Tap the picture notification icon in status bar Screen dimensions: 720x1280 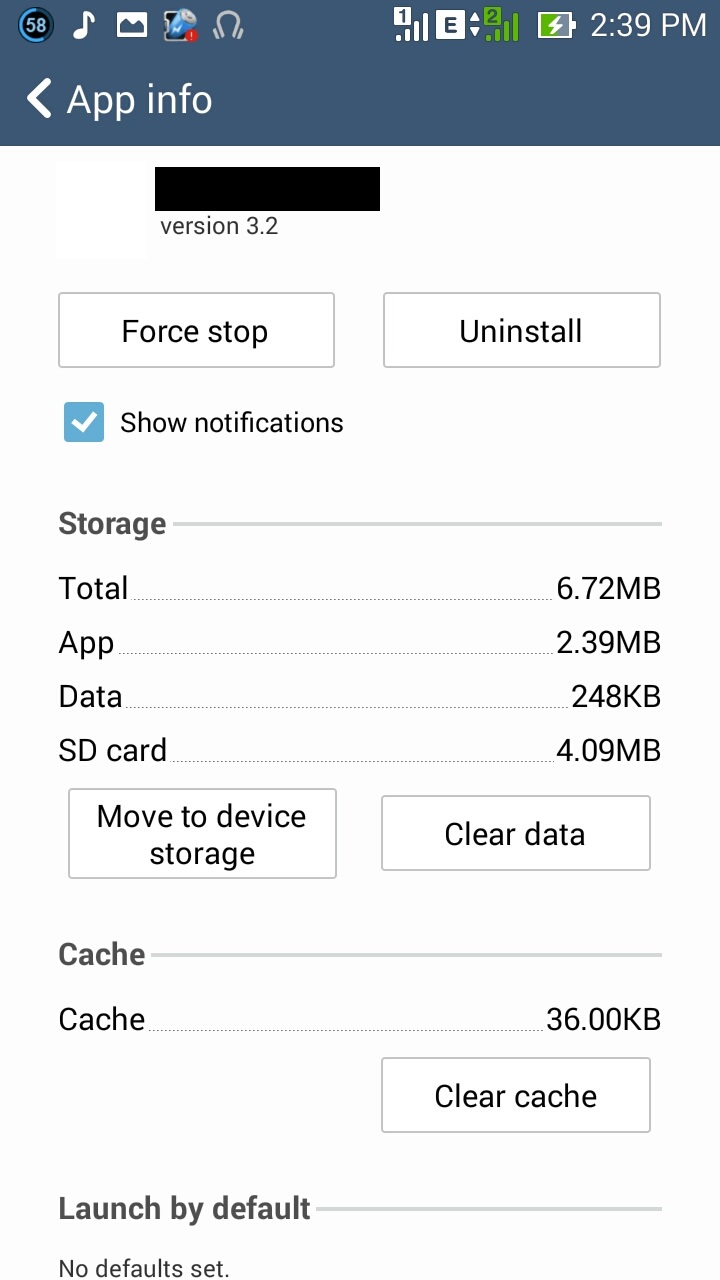point(132,25)
